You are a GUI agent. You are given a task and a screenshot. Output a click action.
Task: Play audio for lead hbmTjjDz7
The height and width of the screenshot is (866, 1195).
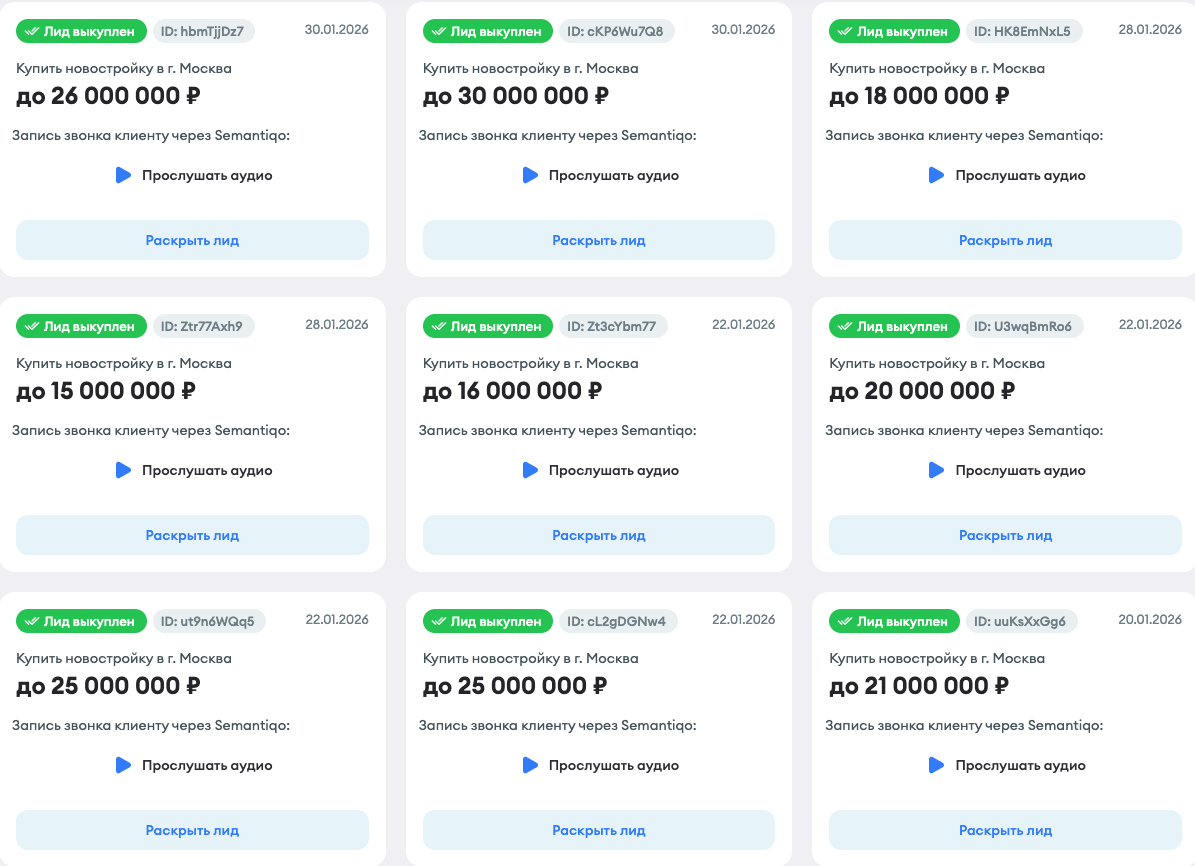pos(123,175)
